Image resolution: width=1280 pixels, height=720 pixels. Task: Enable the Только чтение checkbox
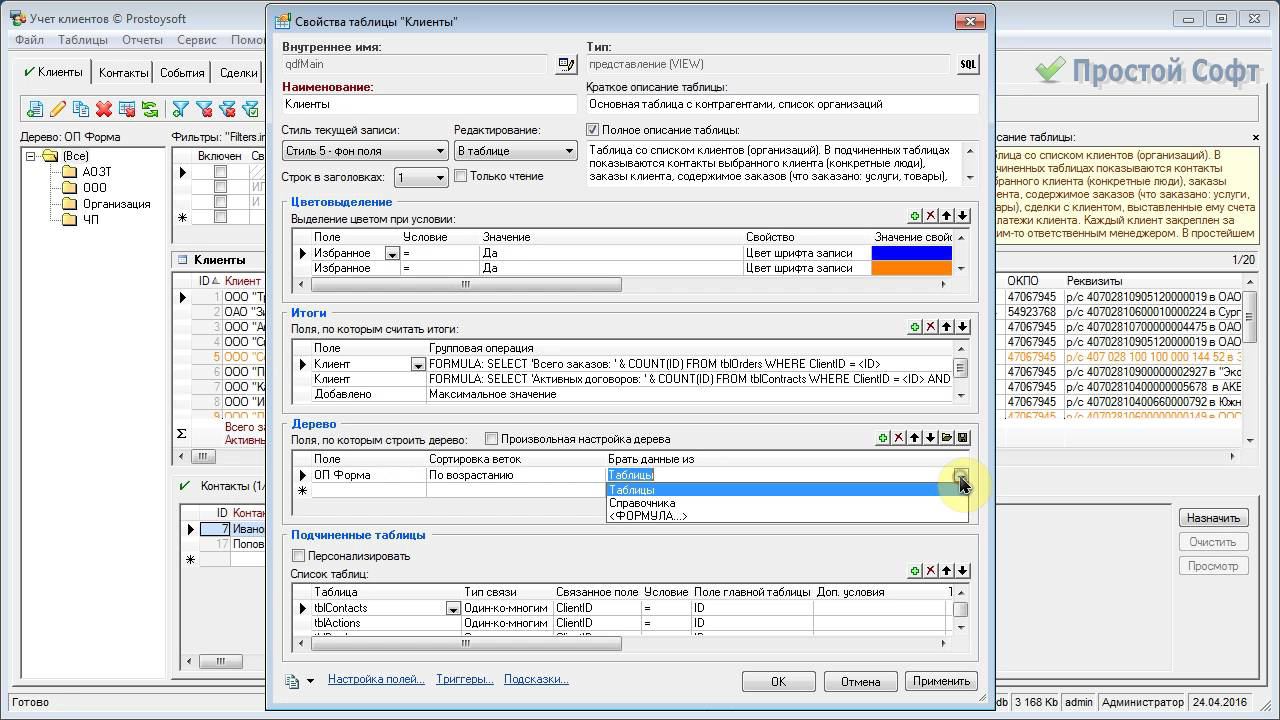pos(461,176)
